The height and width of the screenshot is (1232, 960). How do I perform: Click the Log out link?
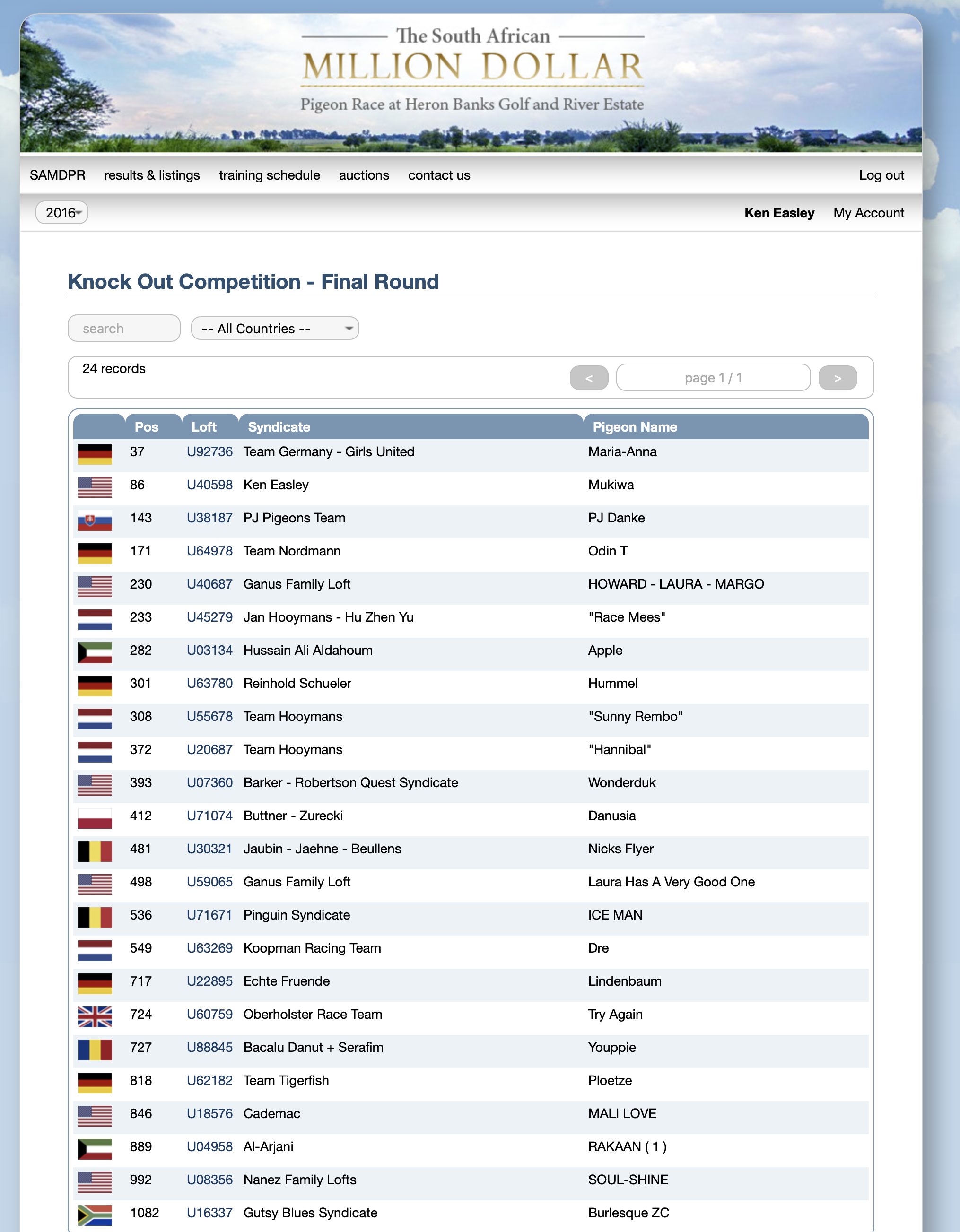click(x=881, y=175)
